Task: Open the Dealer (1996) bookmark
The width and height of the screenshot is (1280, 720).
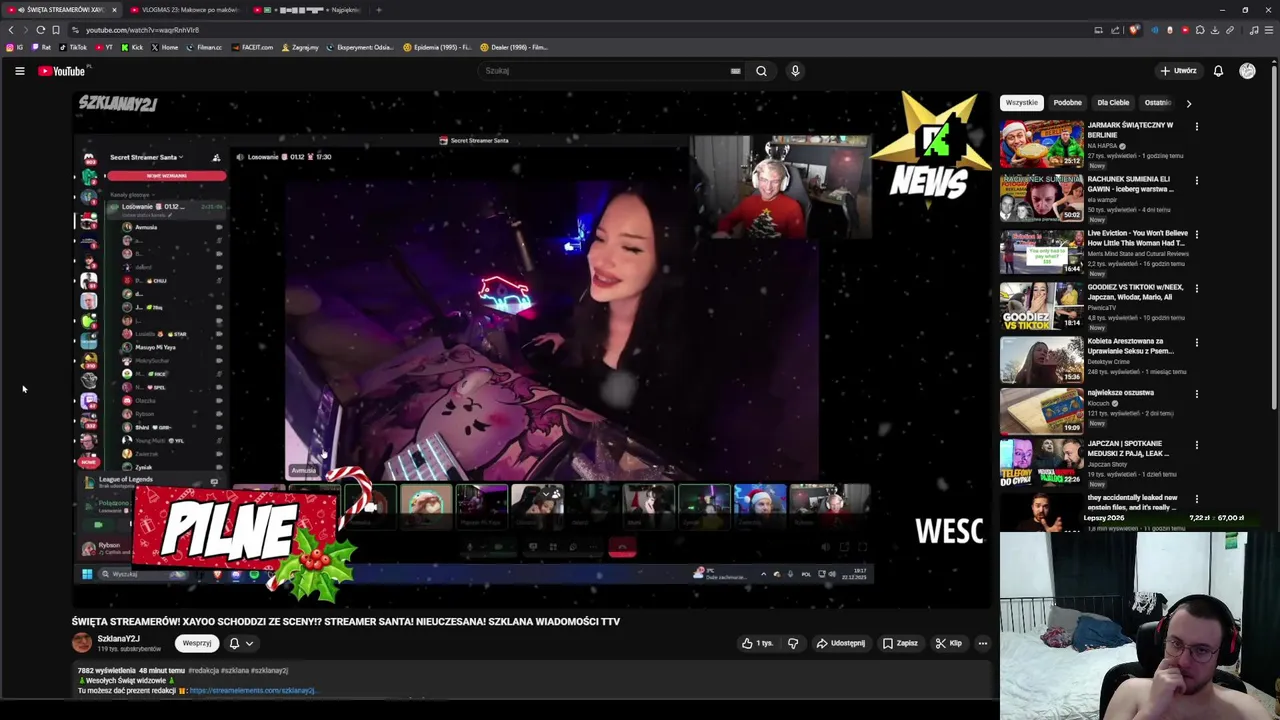Action: coord(514,47)
